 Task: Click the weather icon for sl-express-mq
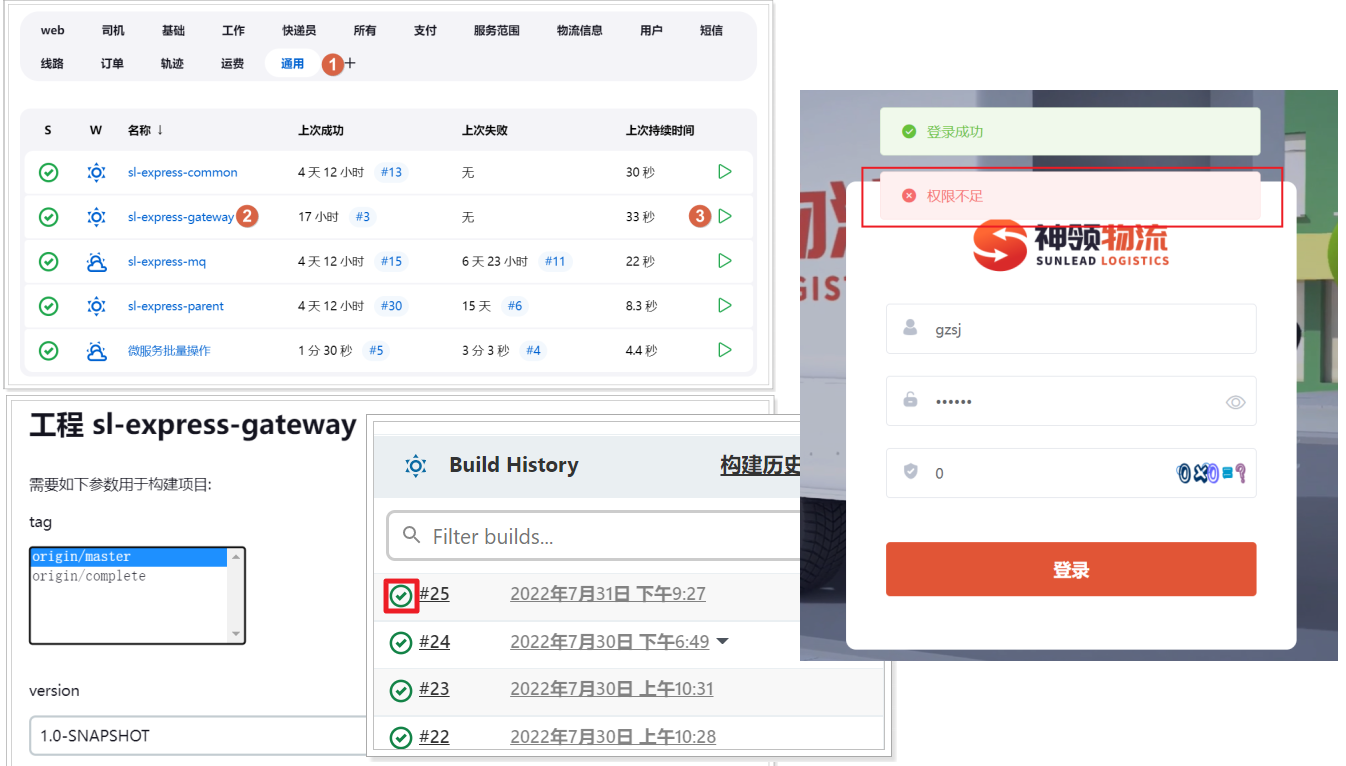(x=96, y=261)
